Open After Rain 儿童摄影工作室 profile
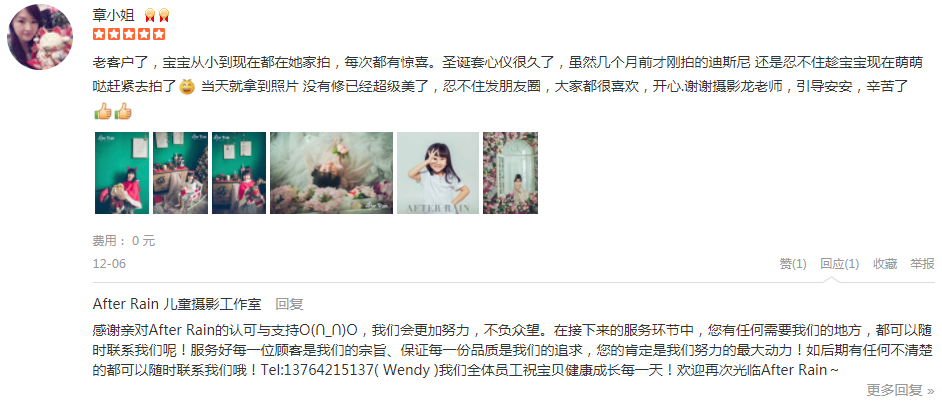 pyautogui.click(x=177, y=304)
